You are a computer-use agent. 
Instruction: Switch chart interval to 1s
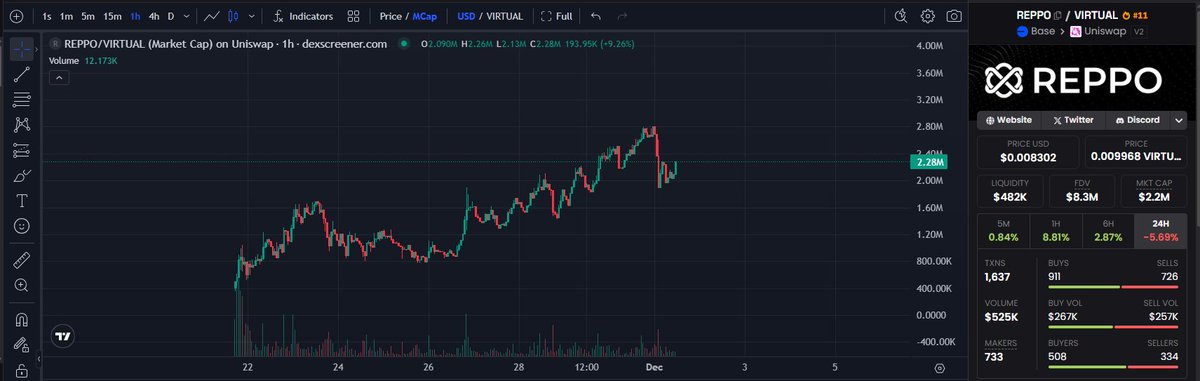click(x=47, y=17)
